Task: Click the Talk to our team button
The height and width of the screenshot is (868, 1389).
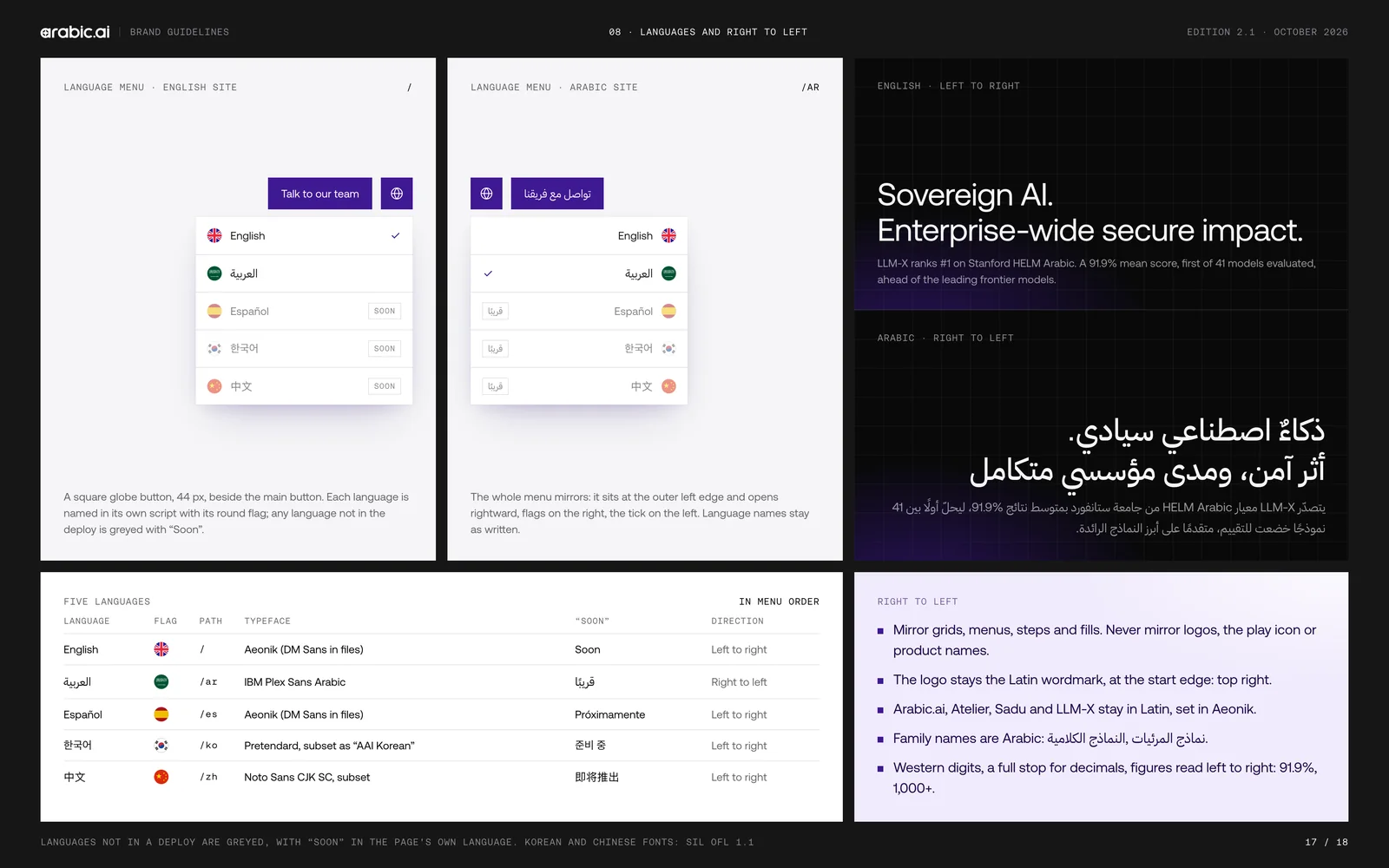Action: point(319,194)
